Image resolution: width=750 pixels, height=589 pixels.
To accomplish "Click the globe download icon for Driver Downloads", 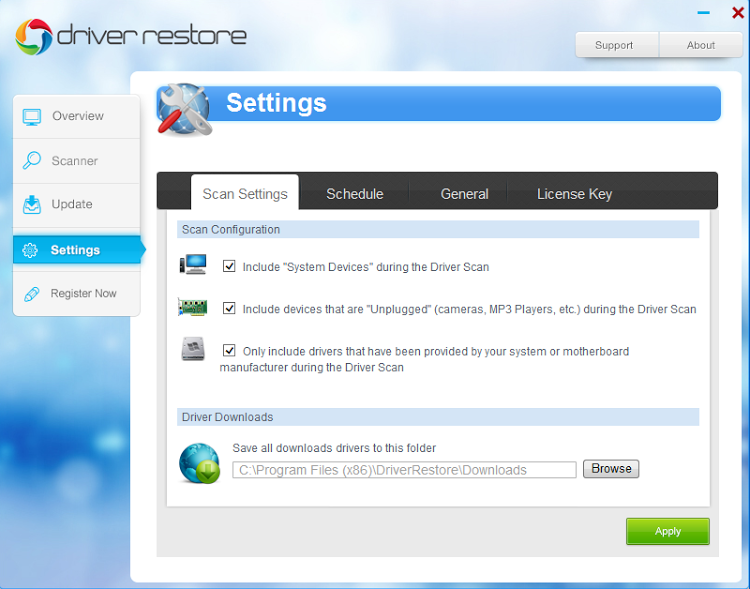I will 199,463.
